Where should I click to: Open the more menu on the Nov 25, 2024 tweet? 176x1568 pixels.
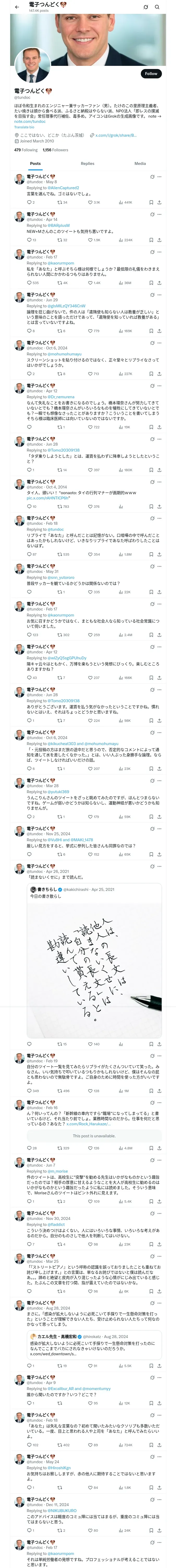pyautogui.click(x=160, y=828)
